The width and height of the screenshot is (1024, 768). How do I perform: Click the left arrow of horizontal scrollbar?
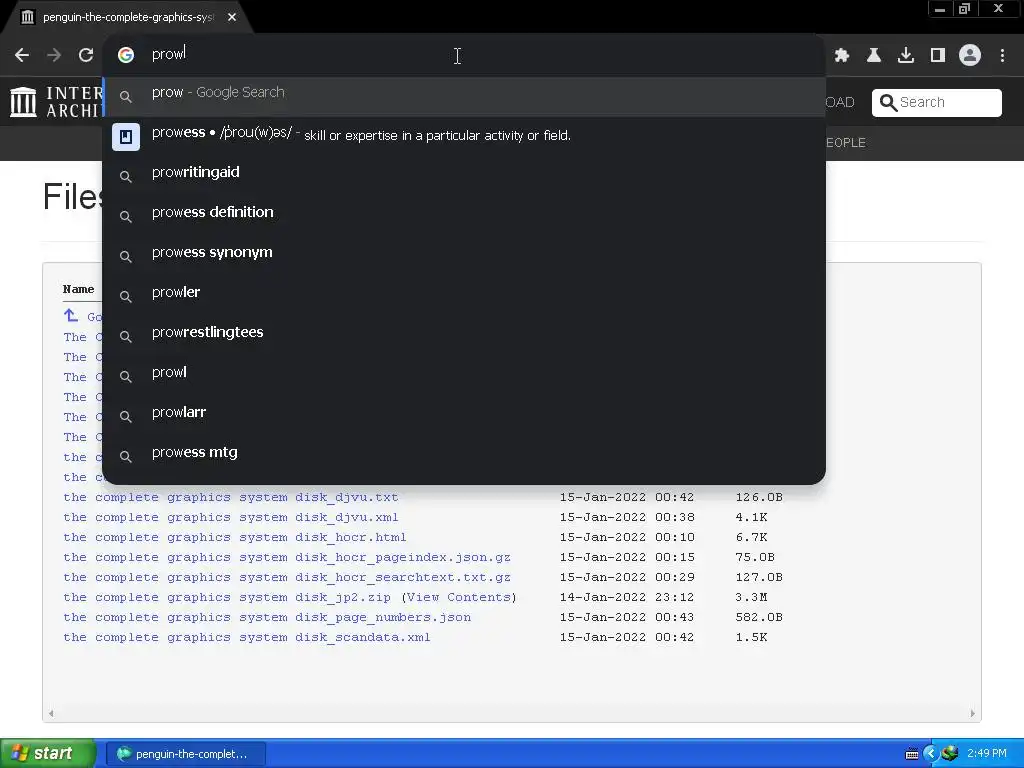(51, 714)
